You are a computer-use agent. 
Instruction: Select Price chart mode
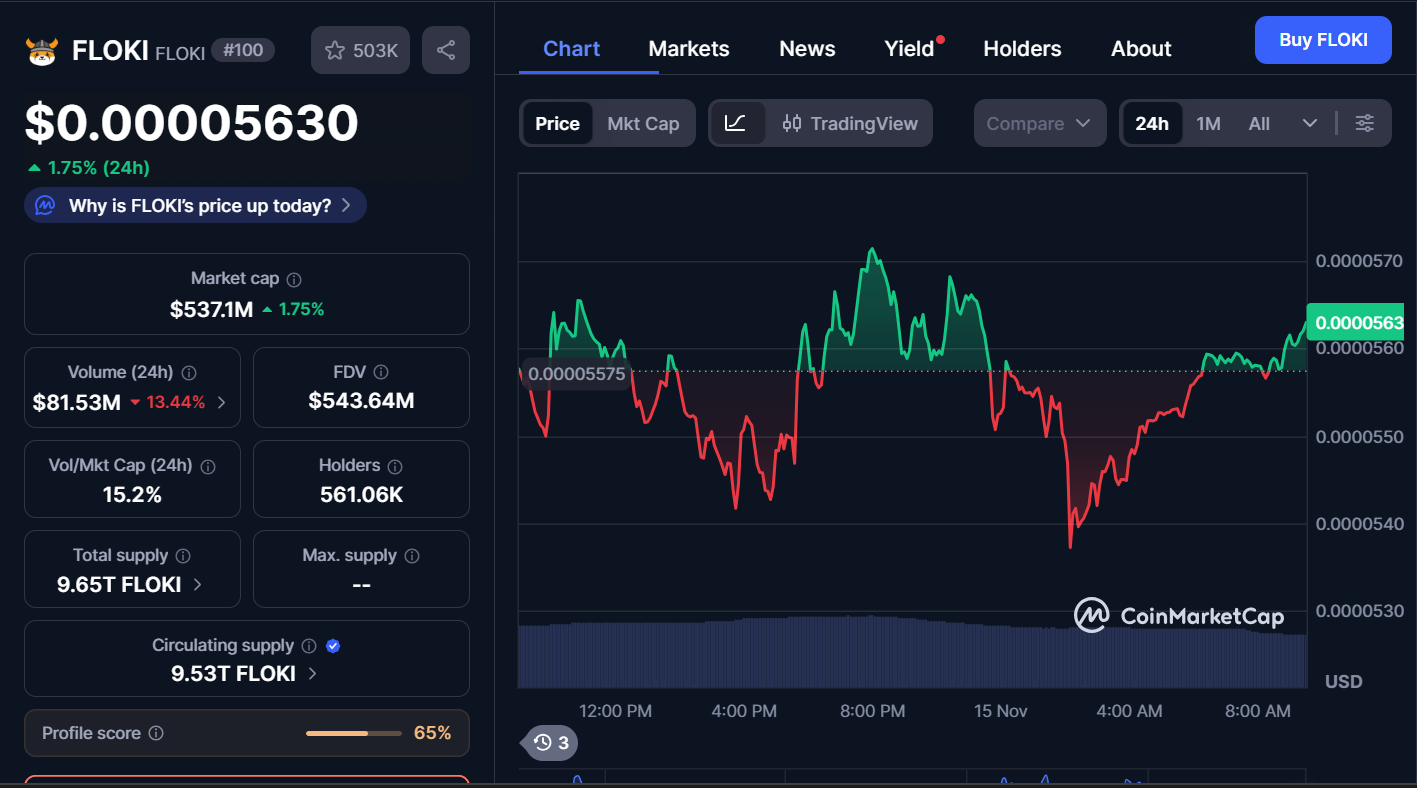[557, 124]
